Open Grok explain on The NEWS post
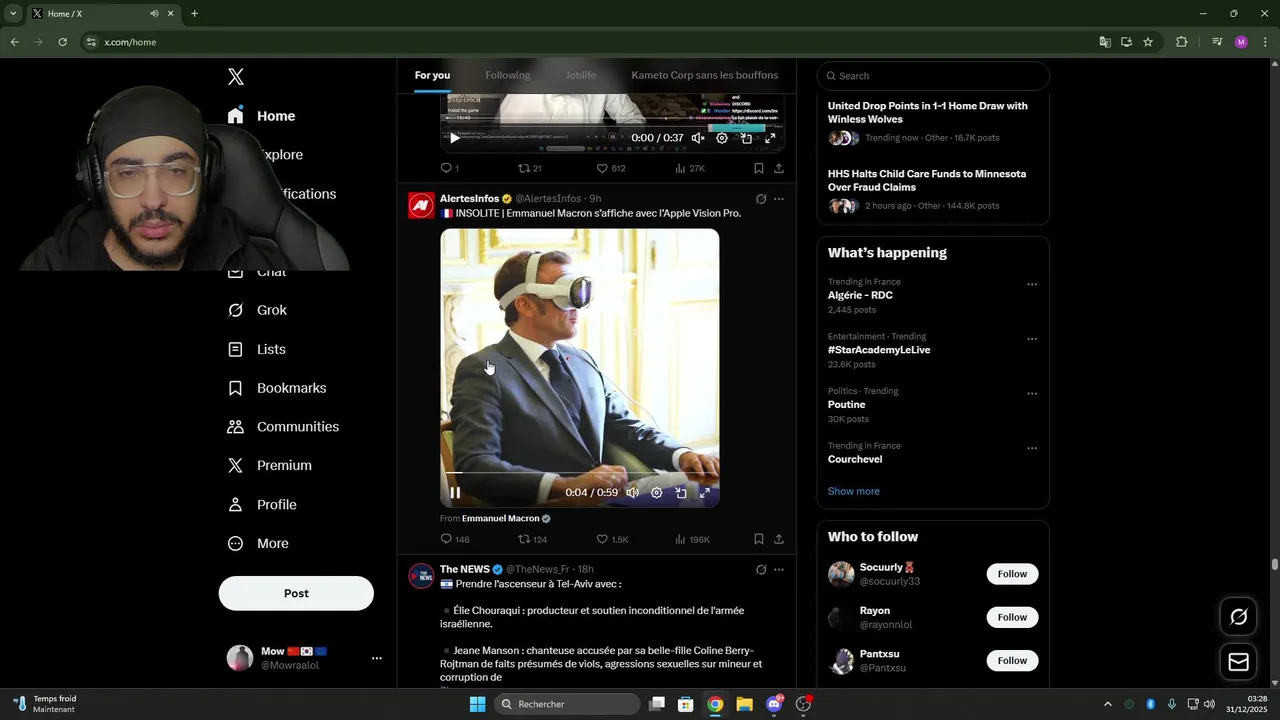This screenshot has height=720, width=1280. pyautogui.click(x=761, y=570)
